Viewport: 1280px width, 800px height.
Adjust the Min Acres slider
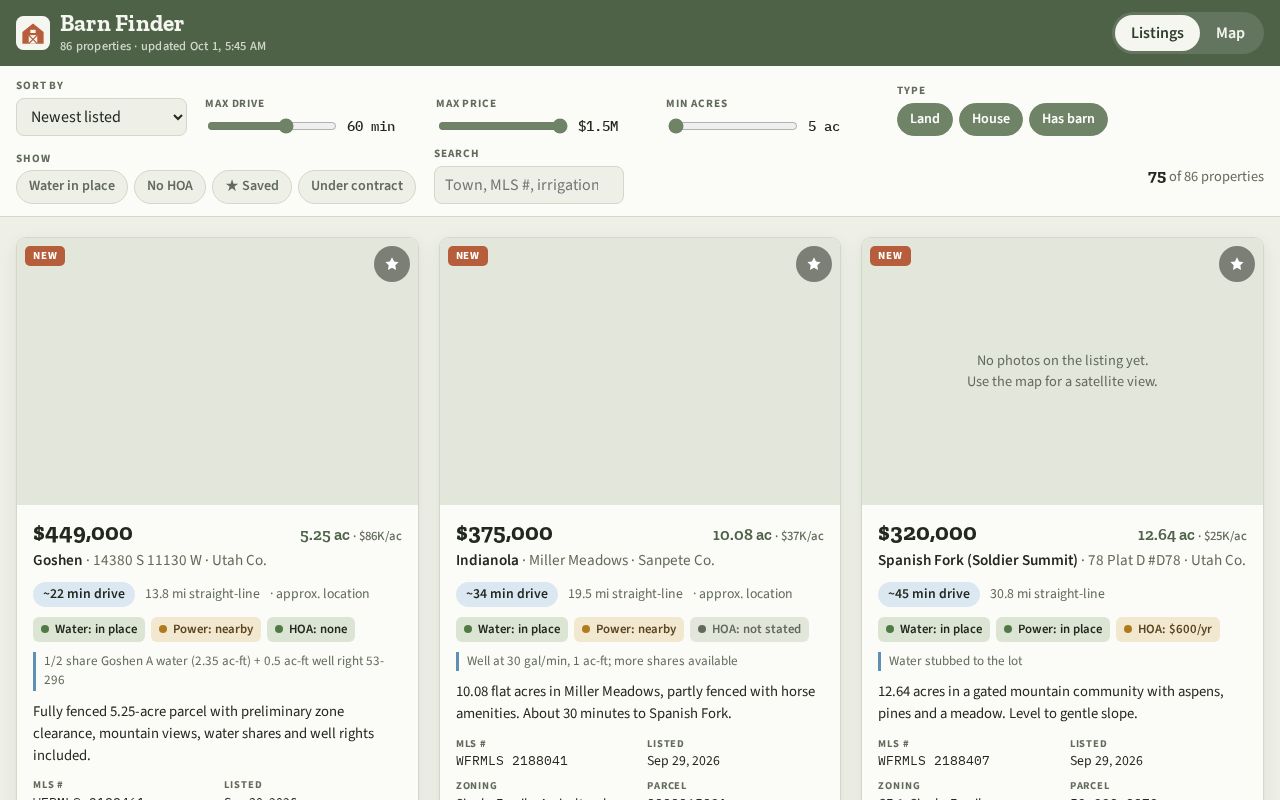point(733,126)
